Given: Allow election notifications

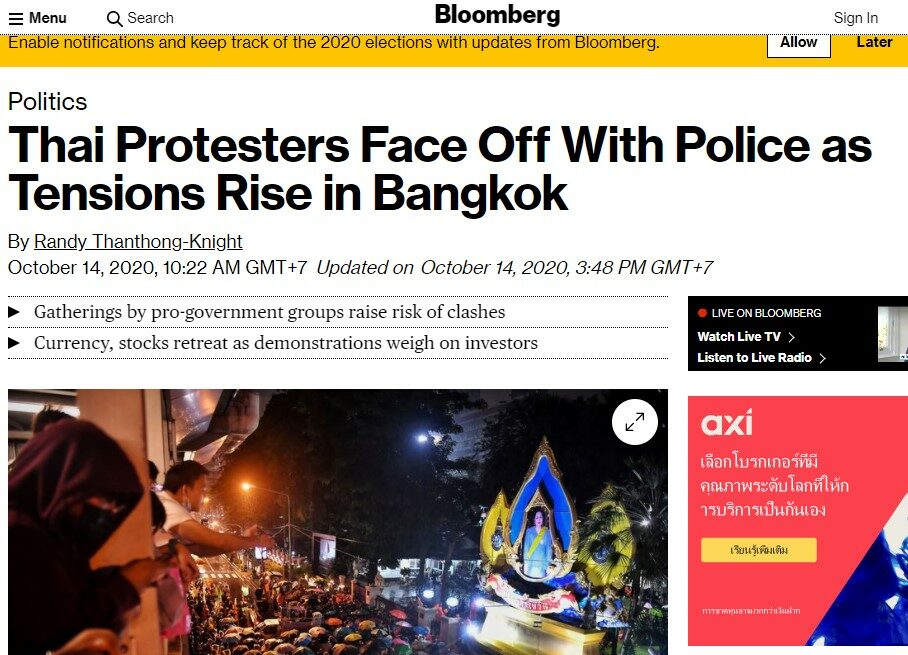Looking at the screenshot, I should 799,43.
